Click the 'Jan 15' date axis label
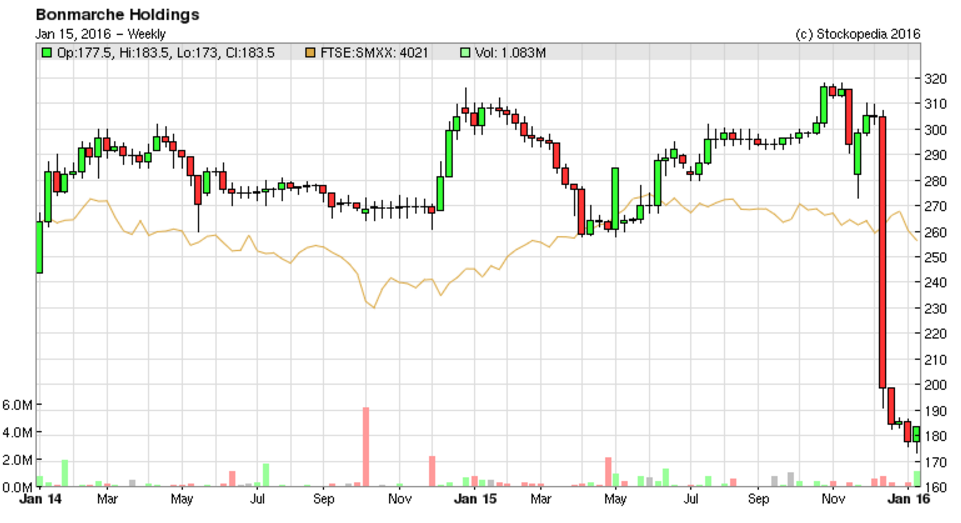The height and width of the screenshot is (523, 961). 475,499
